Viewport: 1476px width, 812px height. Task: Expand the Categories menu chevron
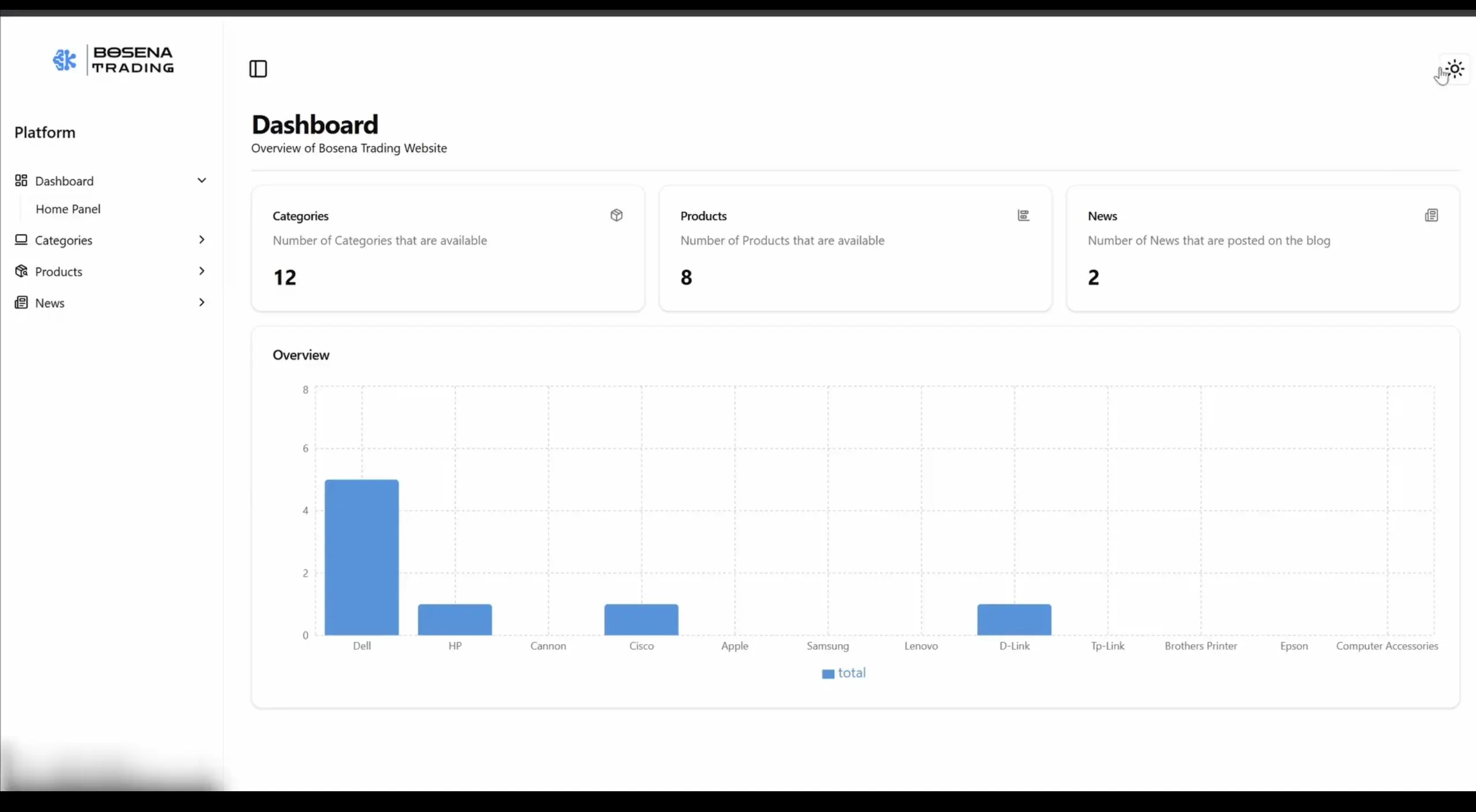pyautogui.click(x=202, y=239)
